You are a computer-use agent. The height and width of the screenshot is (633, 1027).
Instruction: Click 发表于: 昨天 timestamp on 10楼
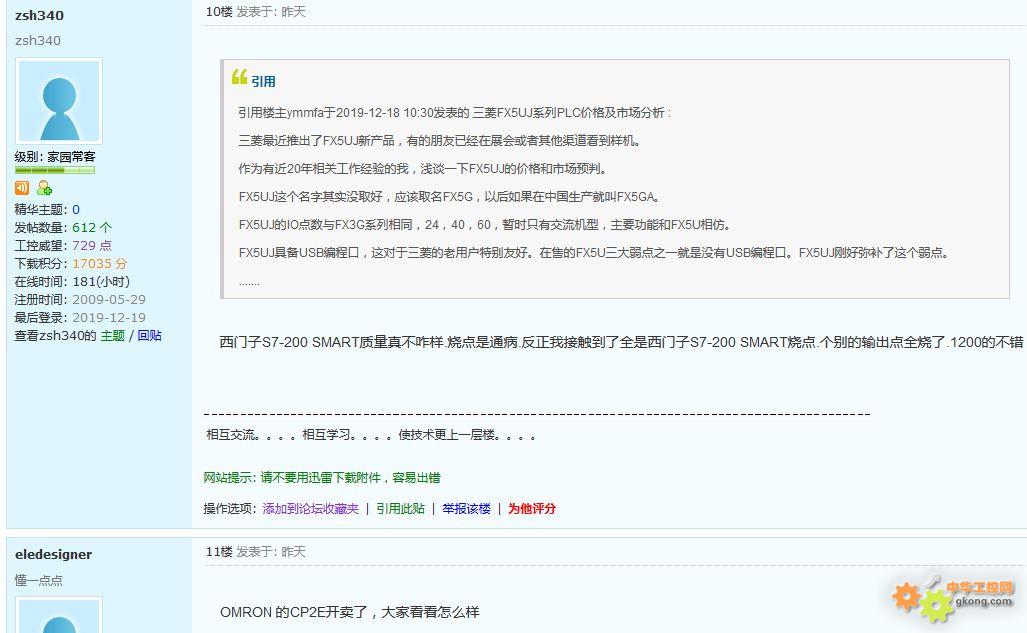pyautogui.click(x=271, y=12)
